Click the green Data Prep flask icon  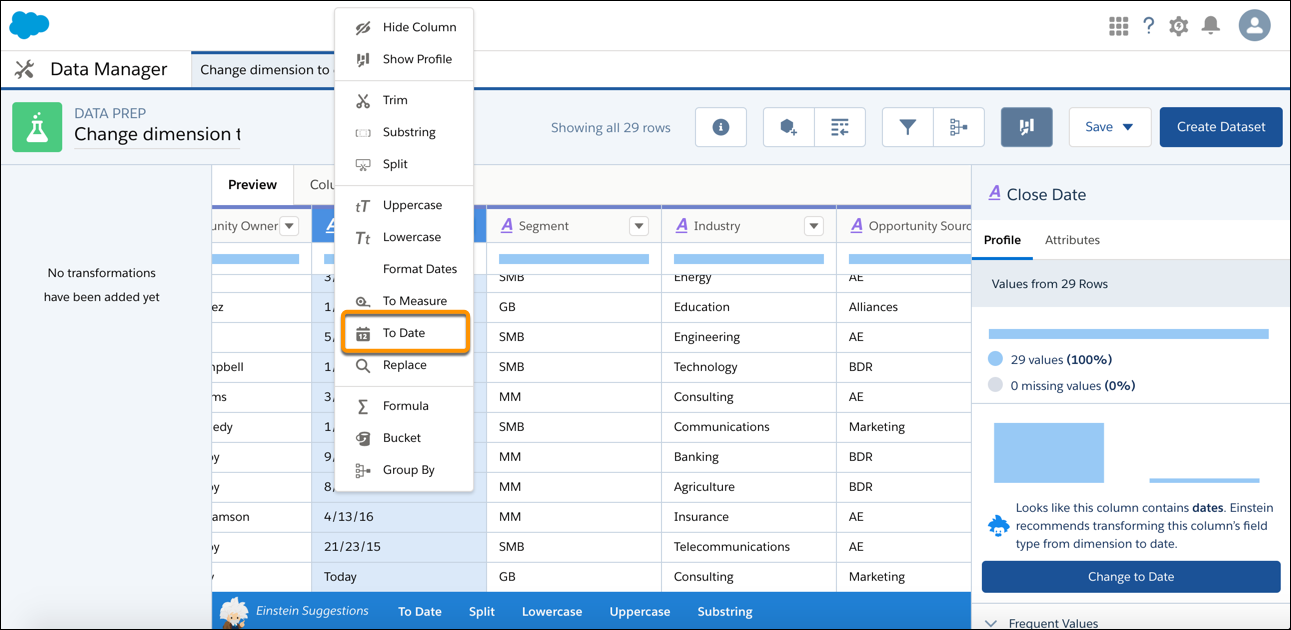tap(37, 127)
